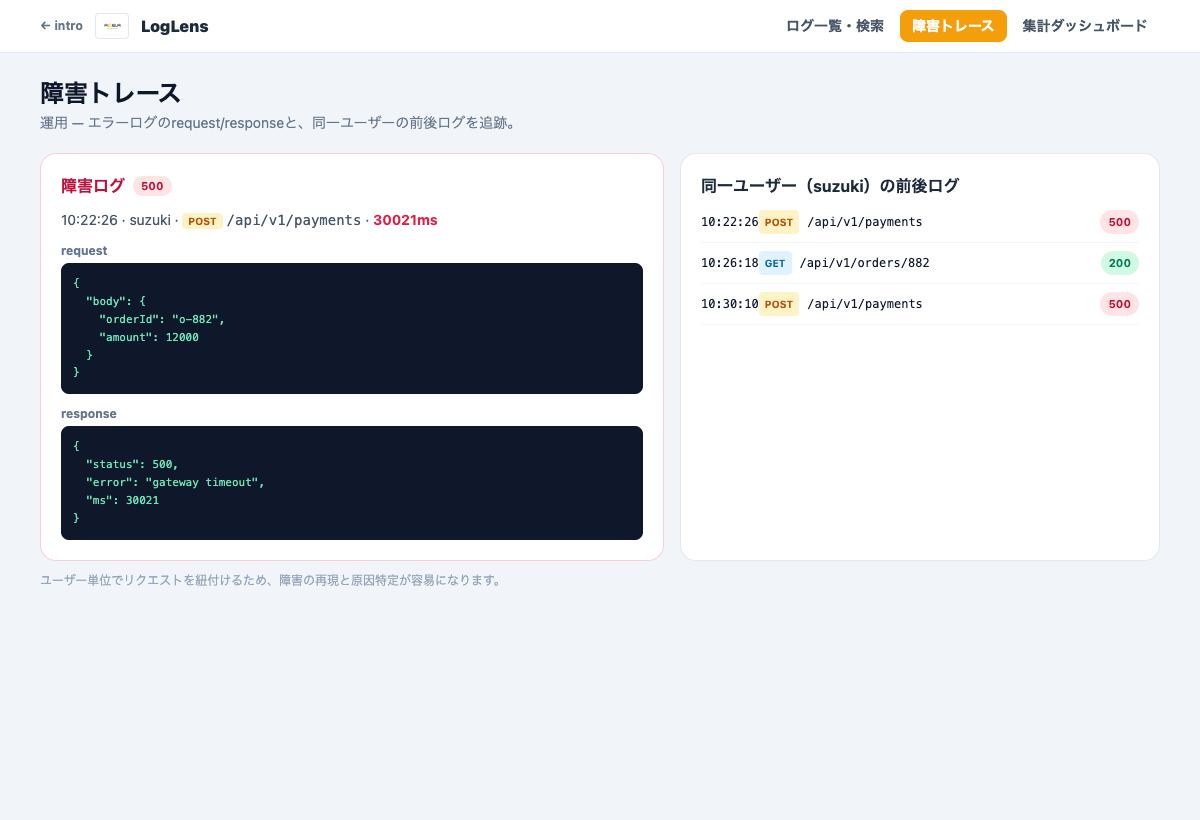Click the LogLens app title
Screen dimensions: 1200x820
click(175, 26)
